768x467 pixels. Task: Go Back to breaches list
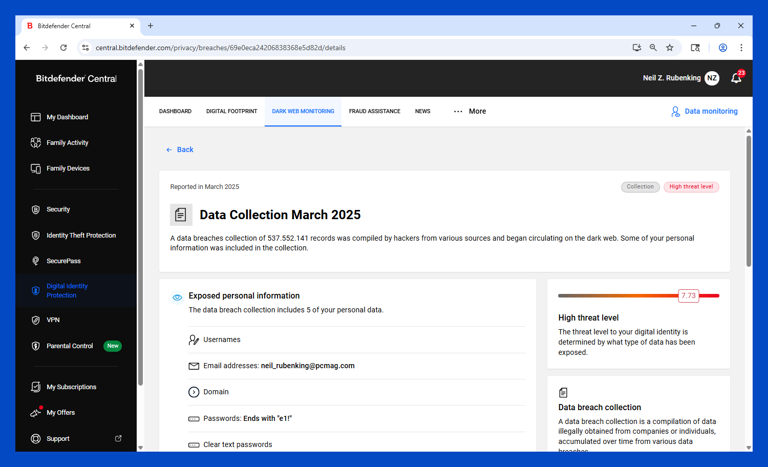(x=179, y=149)
